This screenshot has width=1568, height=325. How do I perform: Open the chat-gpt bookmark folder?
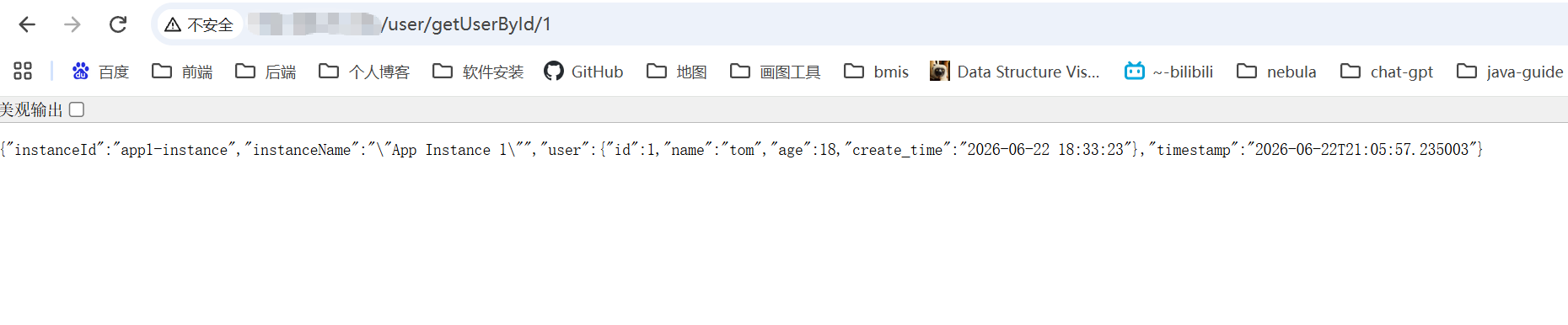pos(1387,72)
